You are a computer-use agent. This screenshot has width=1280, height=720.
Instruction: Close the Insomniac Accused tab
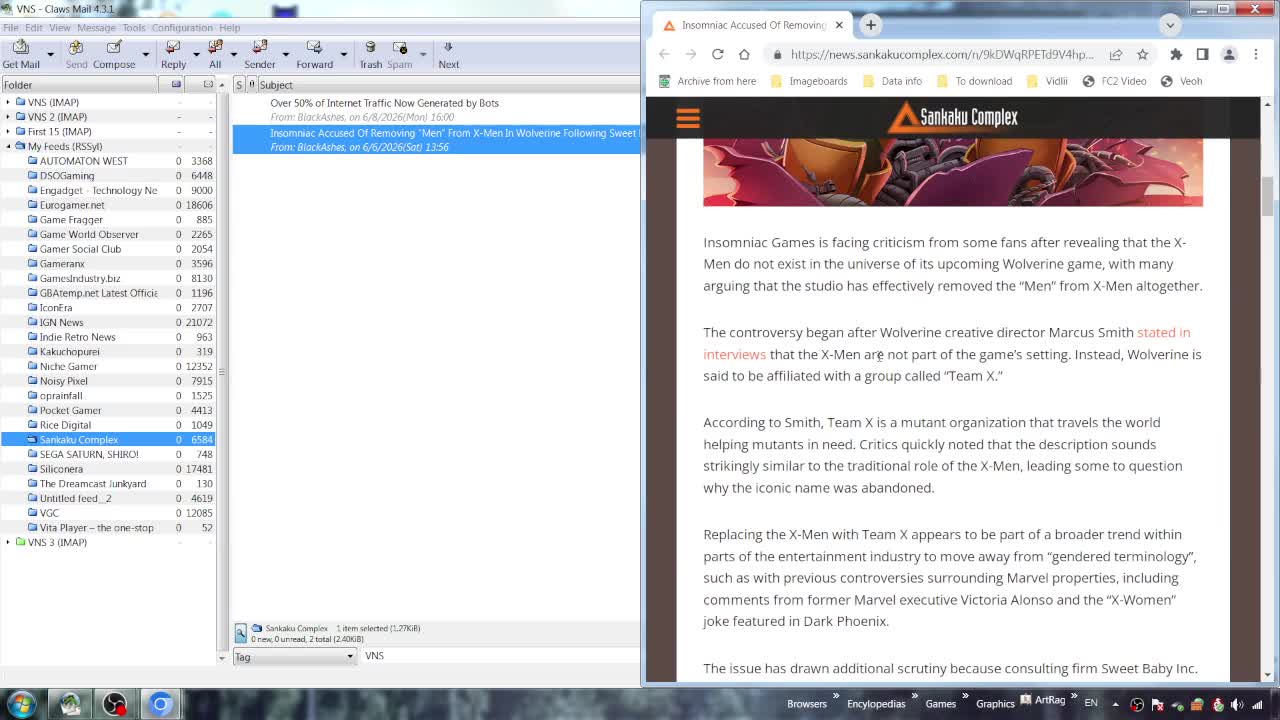[839, 25]
